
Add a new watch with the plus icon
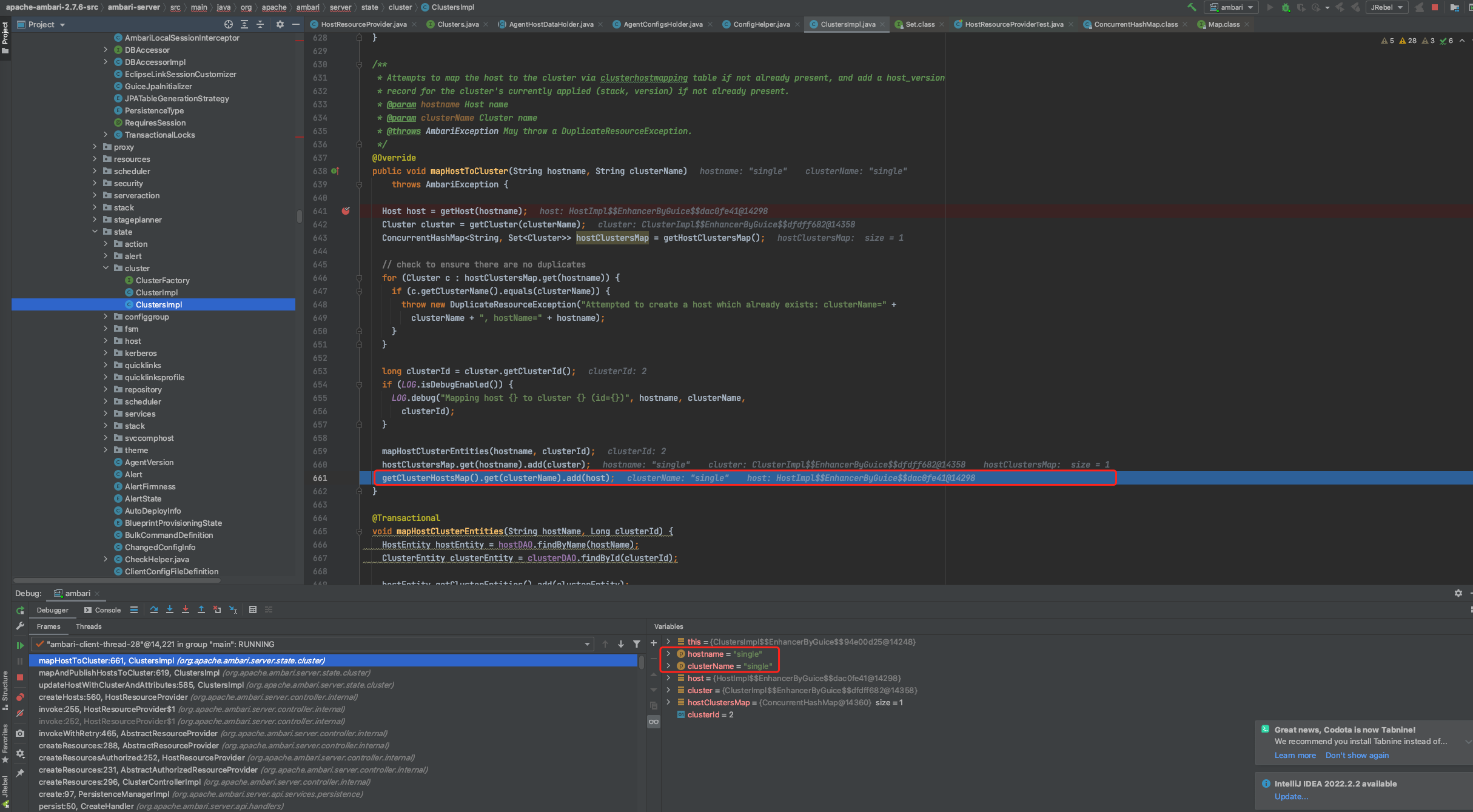click(x=654, y=643)
